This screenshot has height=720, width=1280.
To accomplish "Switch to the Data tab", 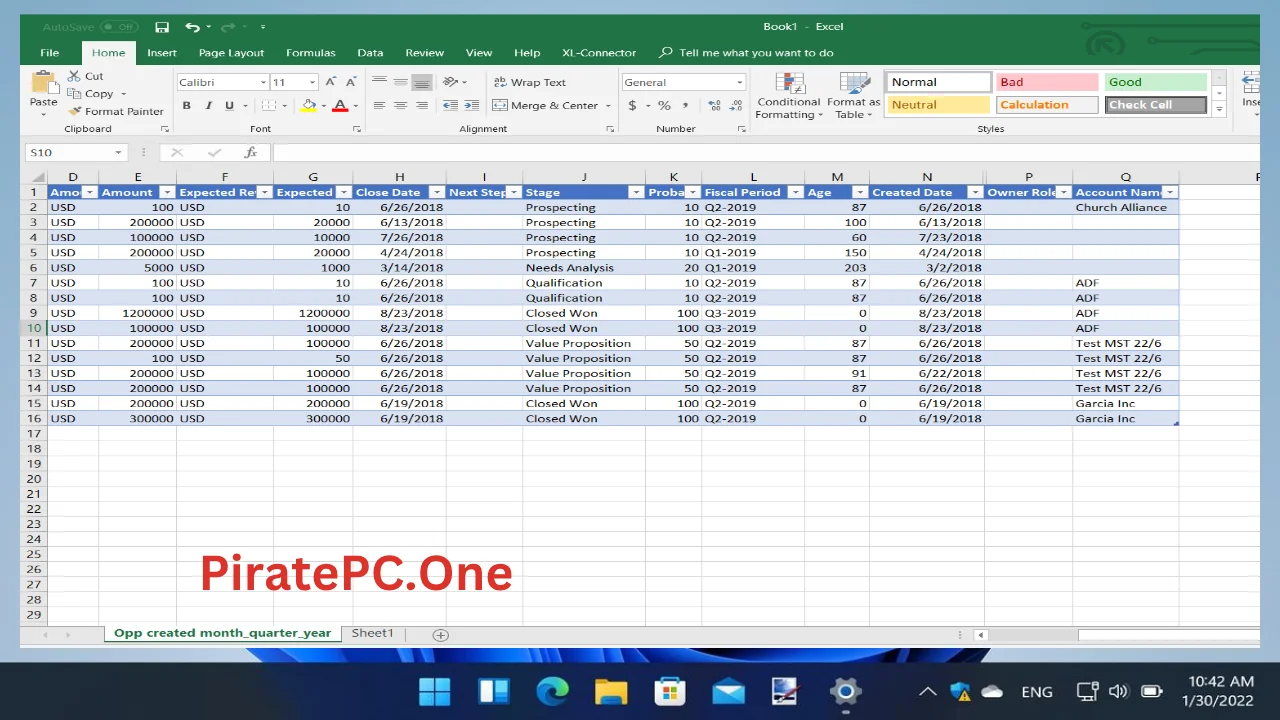I will 370,53.
